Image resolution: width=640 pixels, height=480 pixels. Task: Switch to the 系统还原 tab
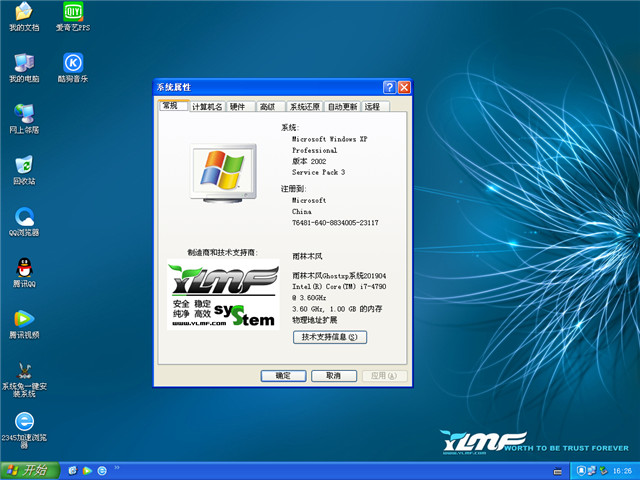pos(304,107)
